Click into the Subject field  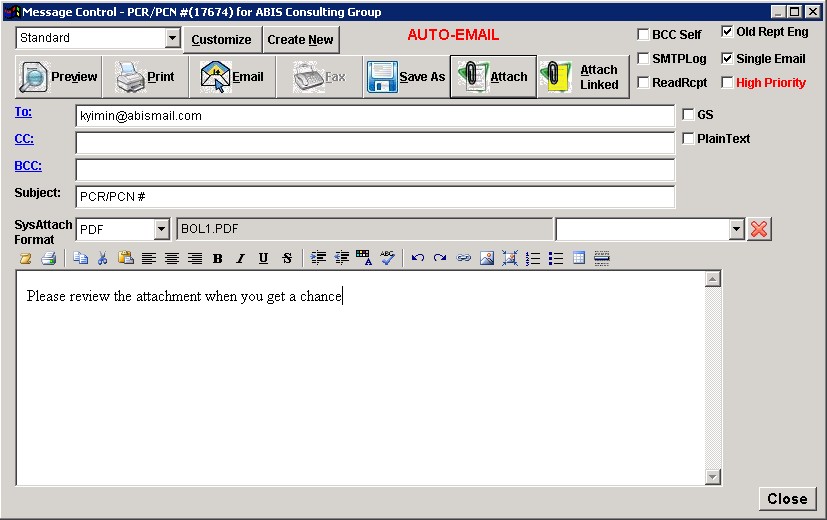click(374, 197)
